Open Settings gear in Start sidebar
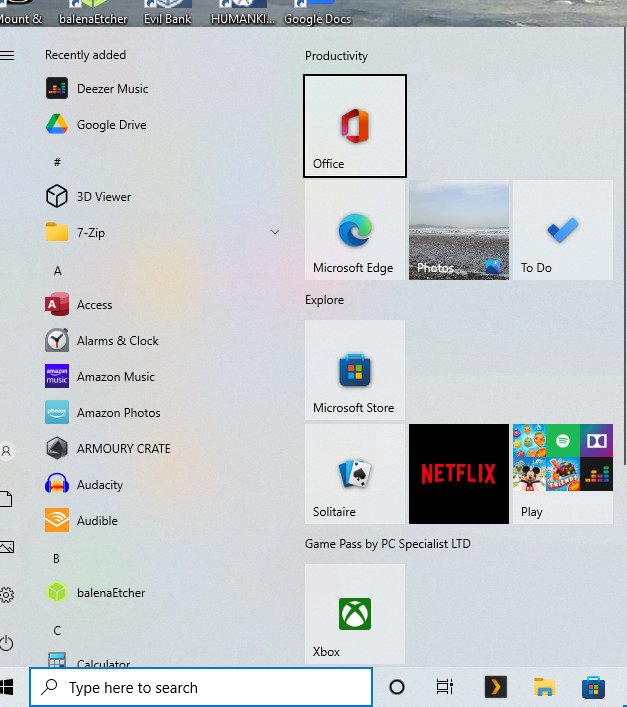 pos(6,595)
